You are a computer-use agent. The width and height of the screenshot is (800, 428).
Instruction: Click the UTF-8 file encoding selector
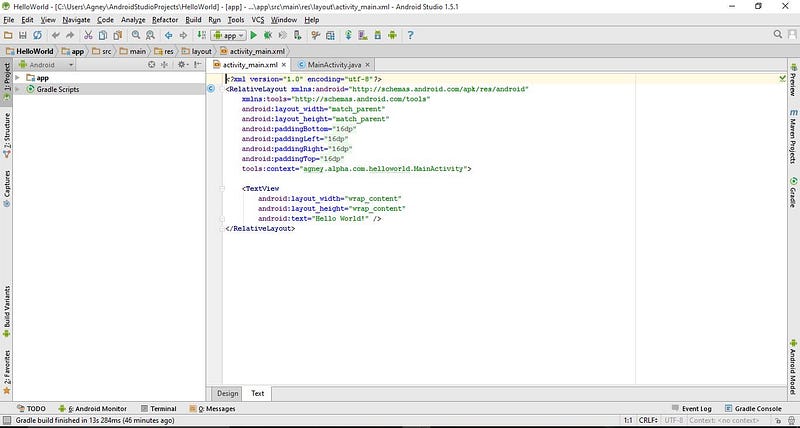pos(674,421)
